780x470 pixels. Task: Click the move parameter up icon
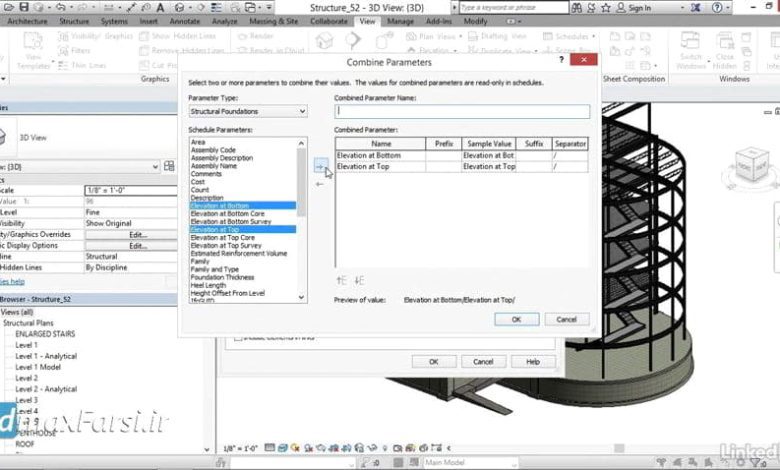click(x=341, y=281)
